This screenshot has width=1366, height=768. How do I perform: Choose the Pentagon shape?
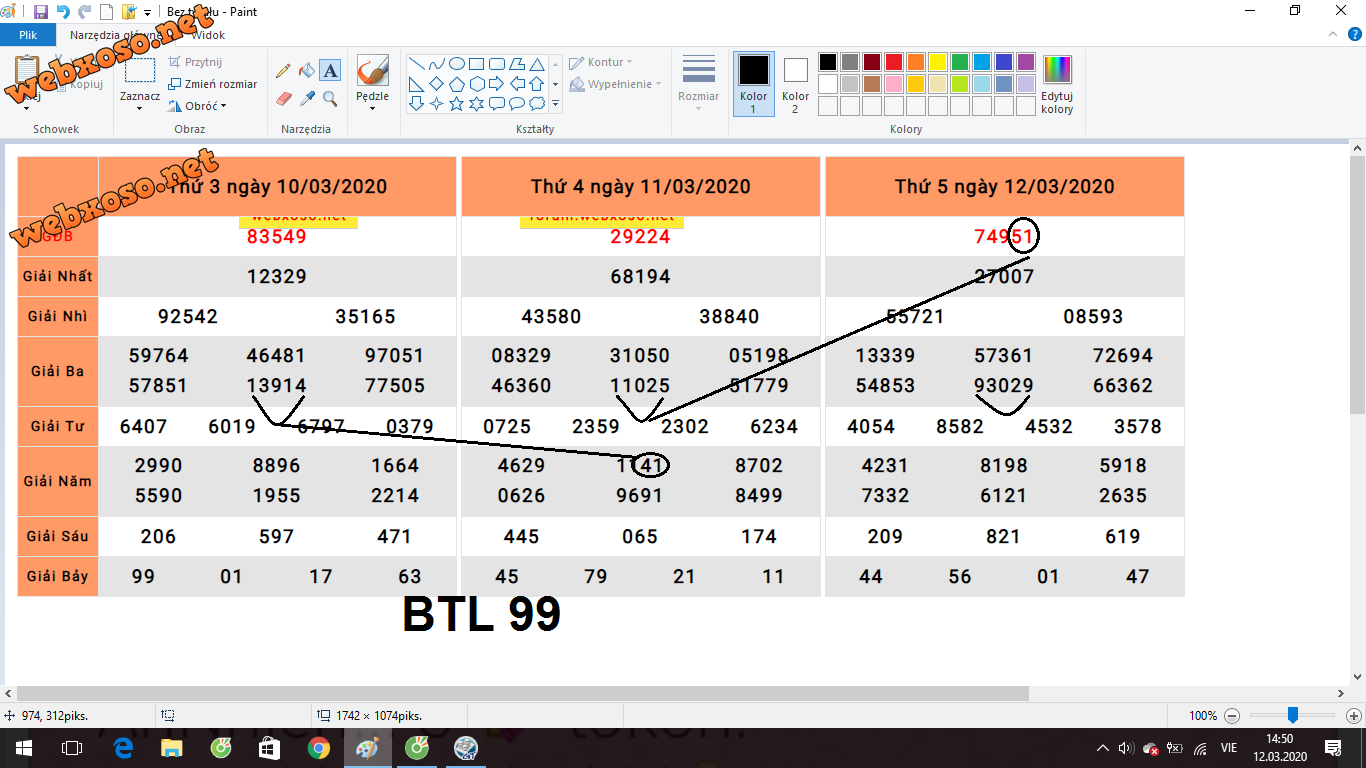click(456, 83)
